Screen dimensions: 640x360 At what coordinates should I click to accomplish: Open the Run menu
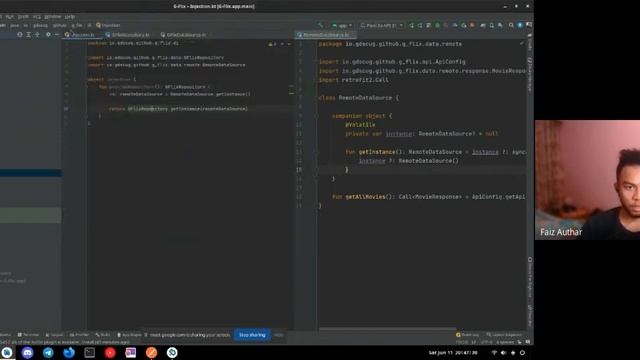[10, 17]
